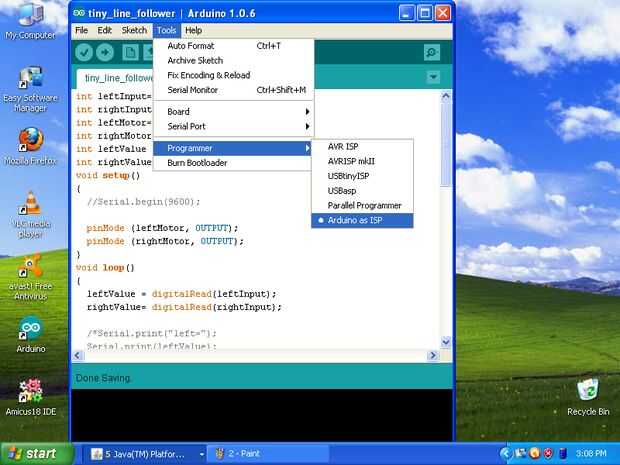620x465 pixels.
Task: Click rightValue= digitalRead(rightInput); line
Action: (184, 307)
